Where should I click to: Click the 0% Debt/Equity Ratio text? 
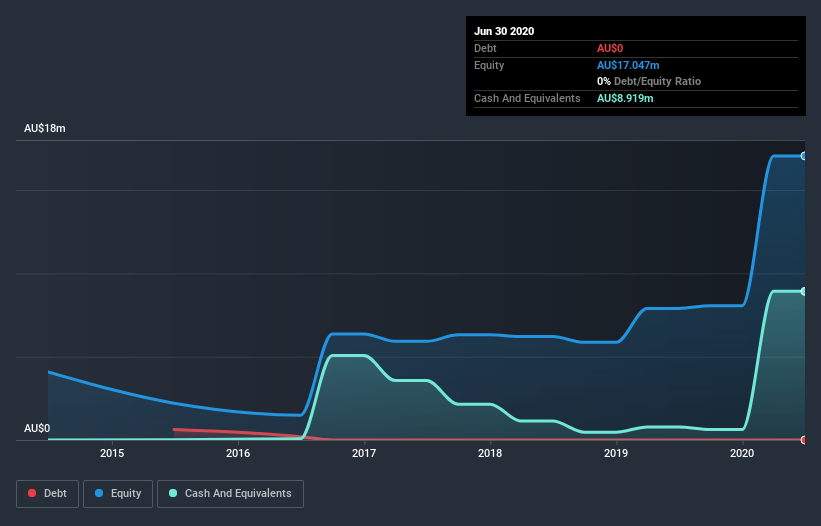pyautogui.click(x=649, y=81)
